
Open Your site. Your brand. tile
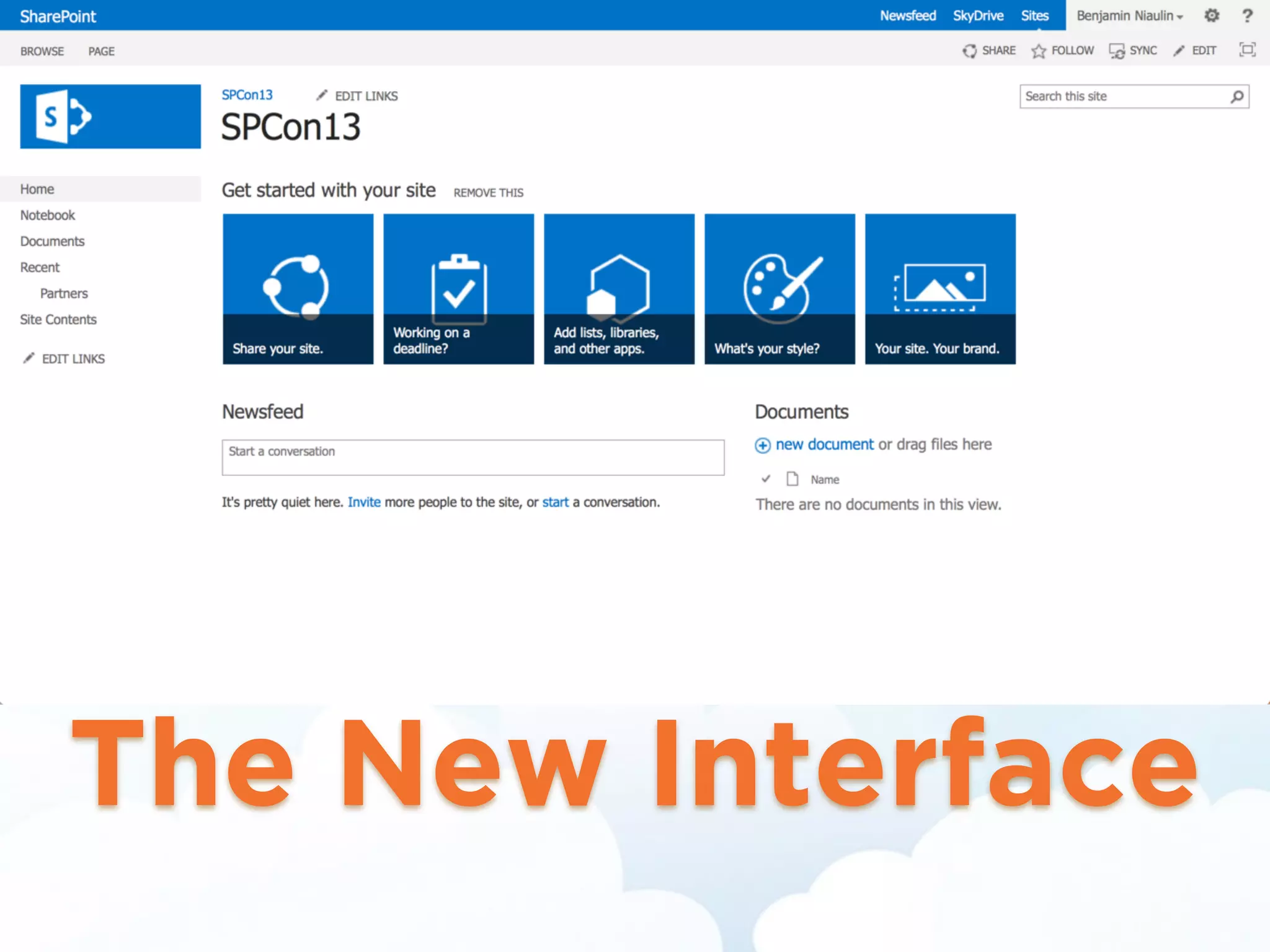pyautogui.click(x=940, y=289)
